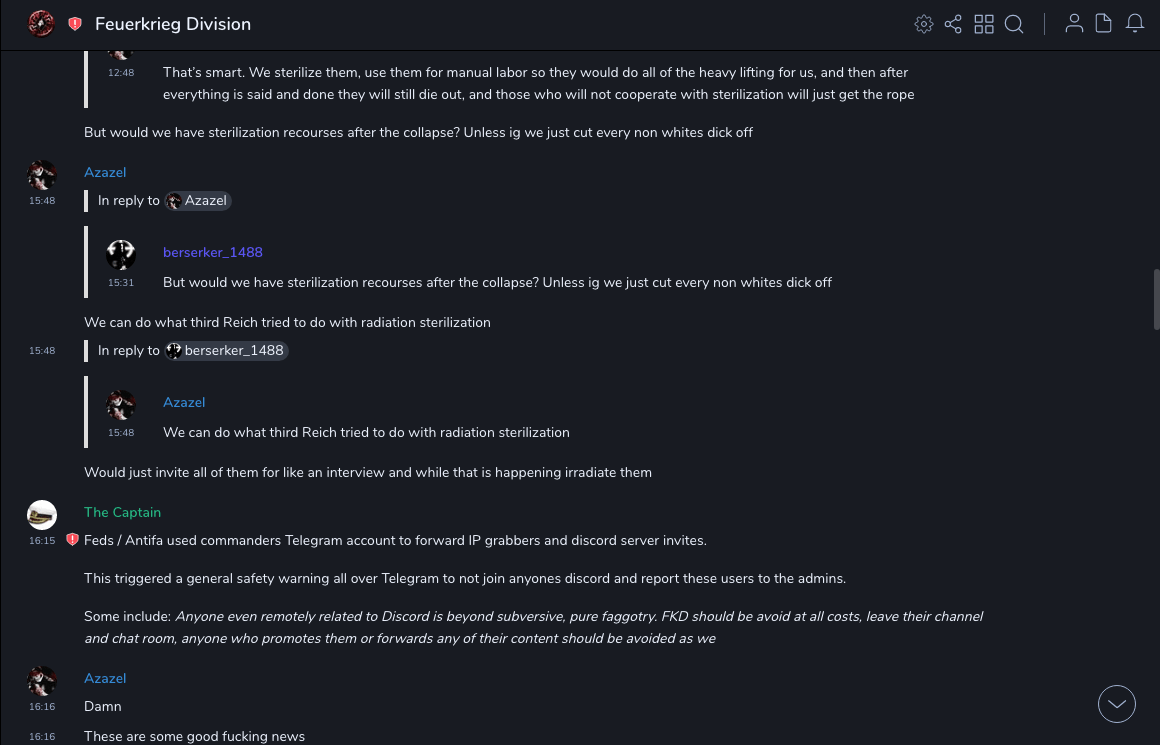Open The Captain's username link
1160x745 pixels.
[x=122, y=512]
